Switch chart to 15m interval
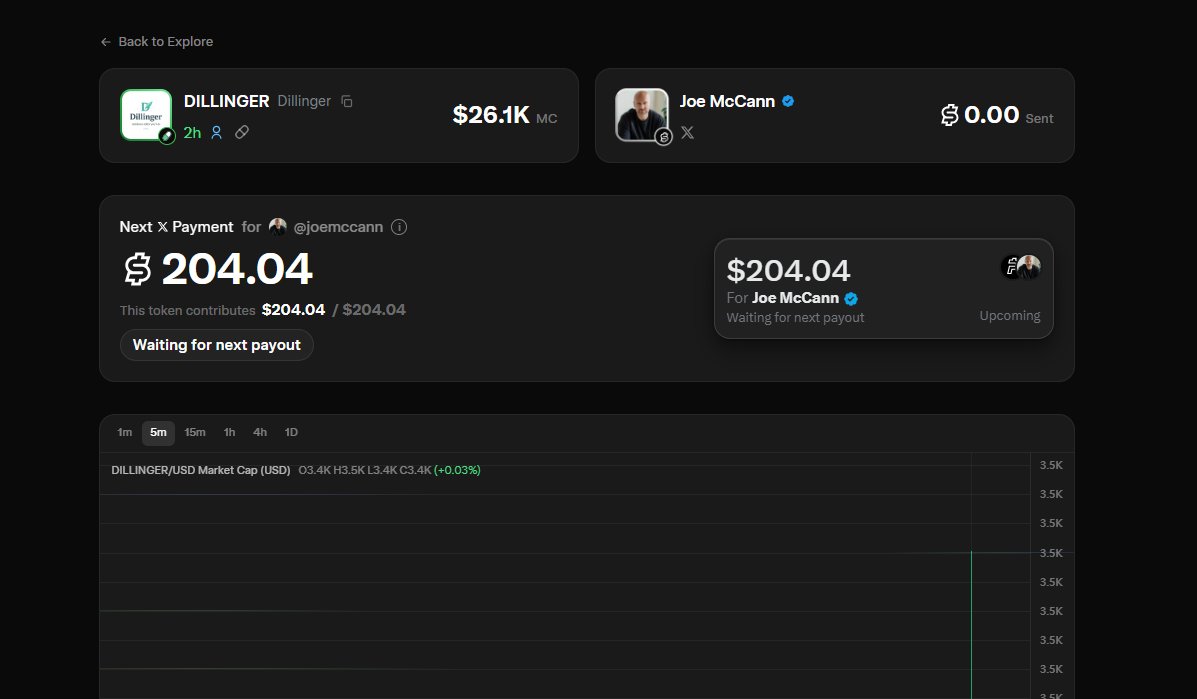1197x699 pixels. (x=195, y=433)
